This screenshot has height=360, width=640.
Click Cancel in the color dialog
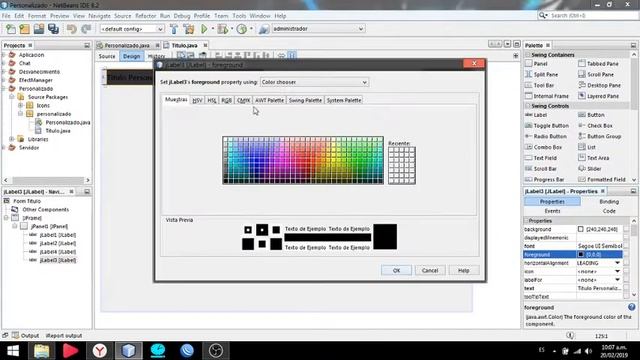coord(430,270)
